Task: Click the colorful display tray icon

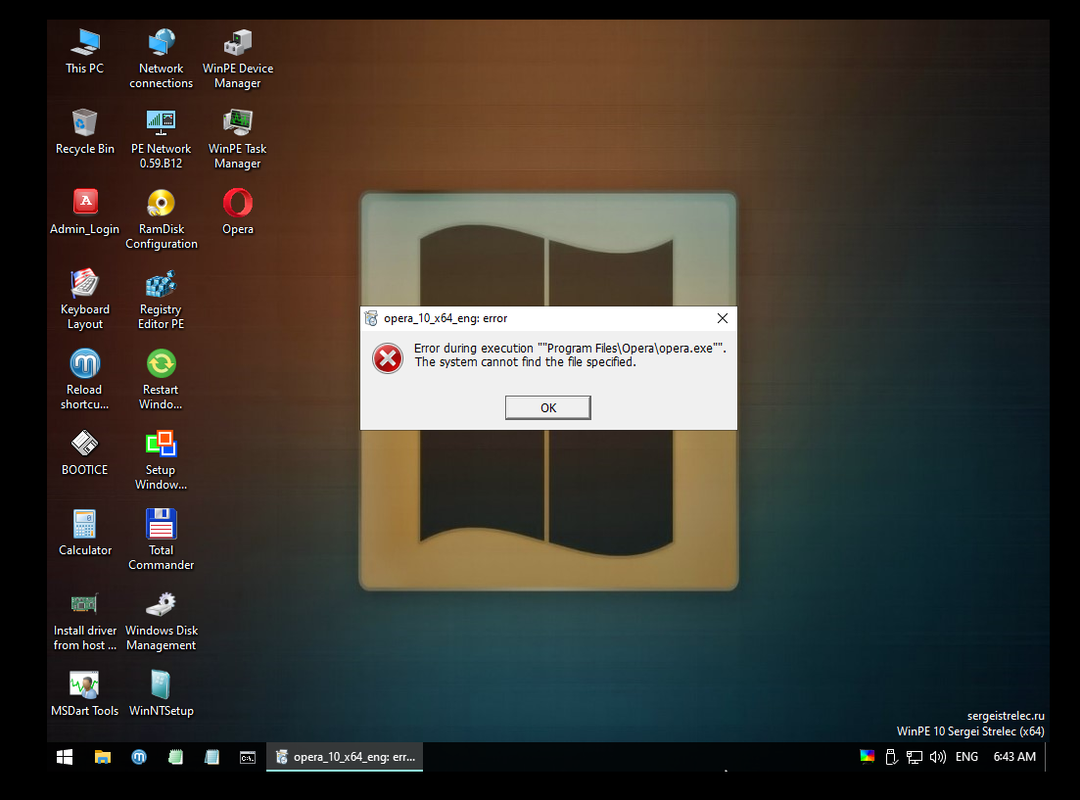Action: pos(867,757)
